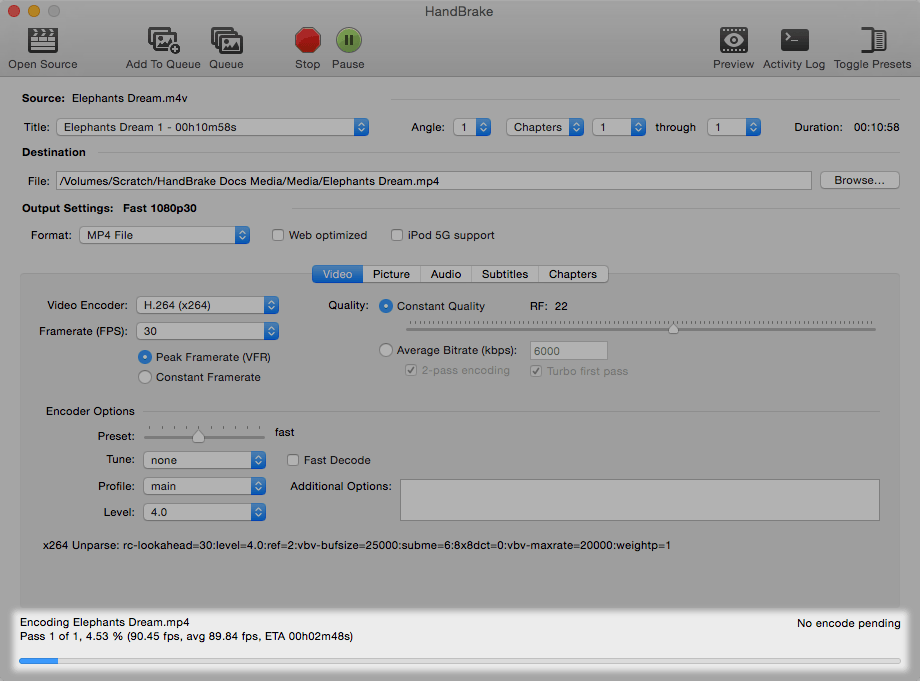Toggle the Presets drawer

point(872,41)
